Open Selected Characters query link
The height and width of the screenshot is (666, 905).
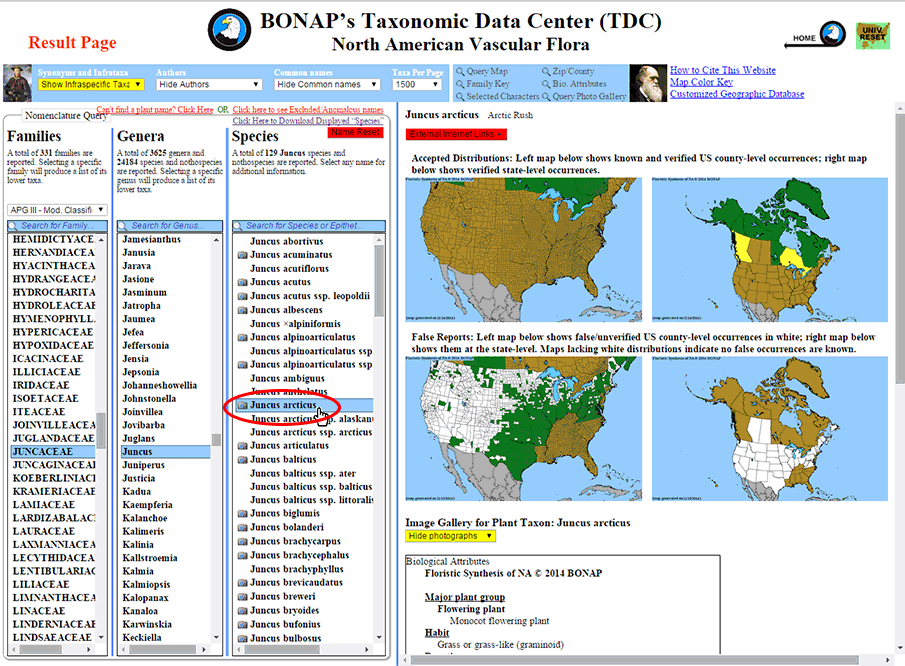(x=498, y=96)
